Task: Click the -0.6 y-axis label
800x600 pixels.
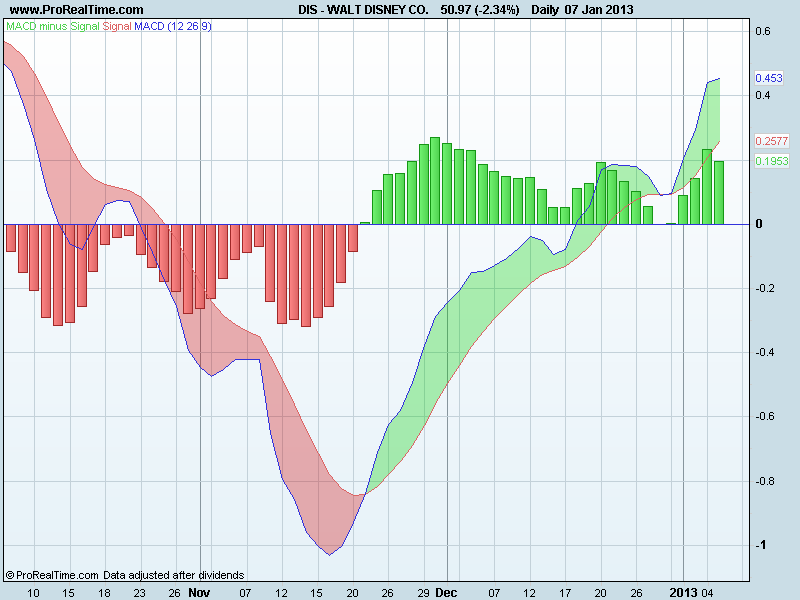Action: 764,416
